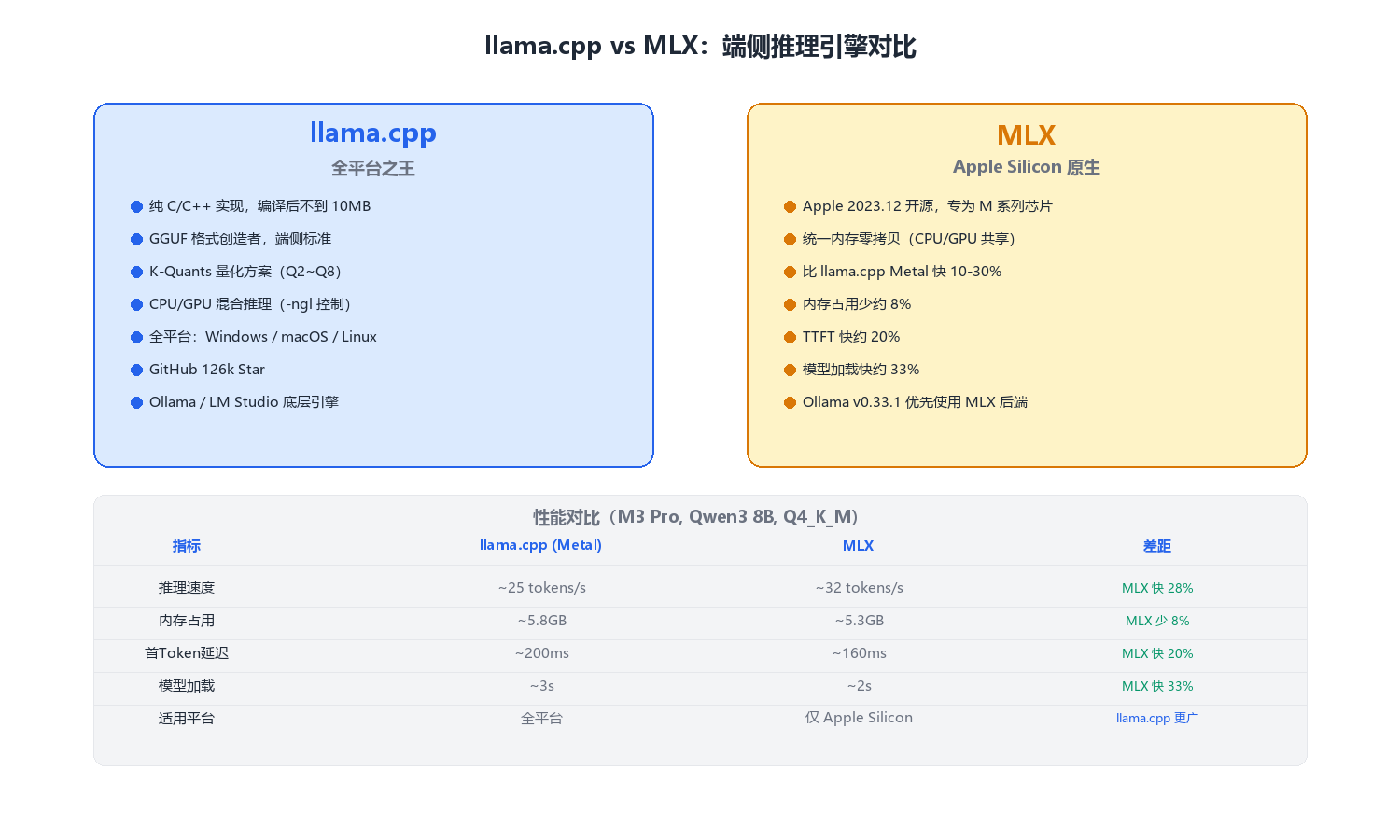
Task: Click bullet "TTFT 快约 20%"
Action: coord(851,337)
